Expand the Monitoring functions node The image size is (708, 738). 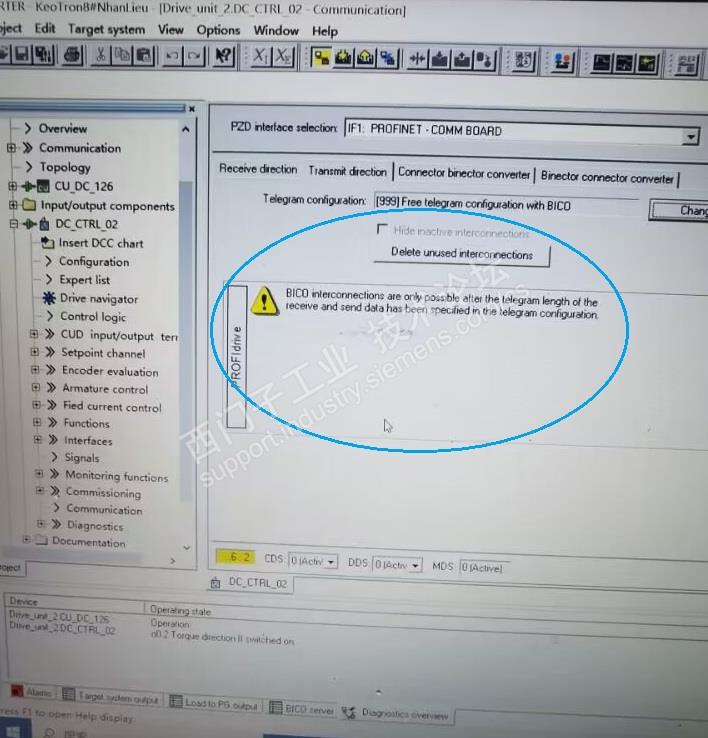click(40, 473)
